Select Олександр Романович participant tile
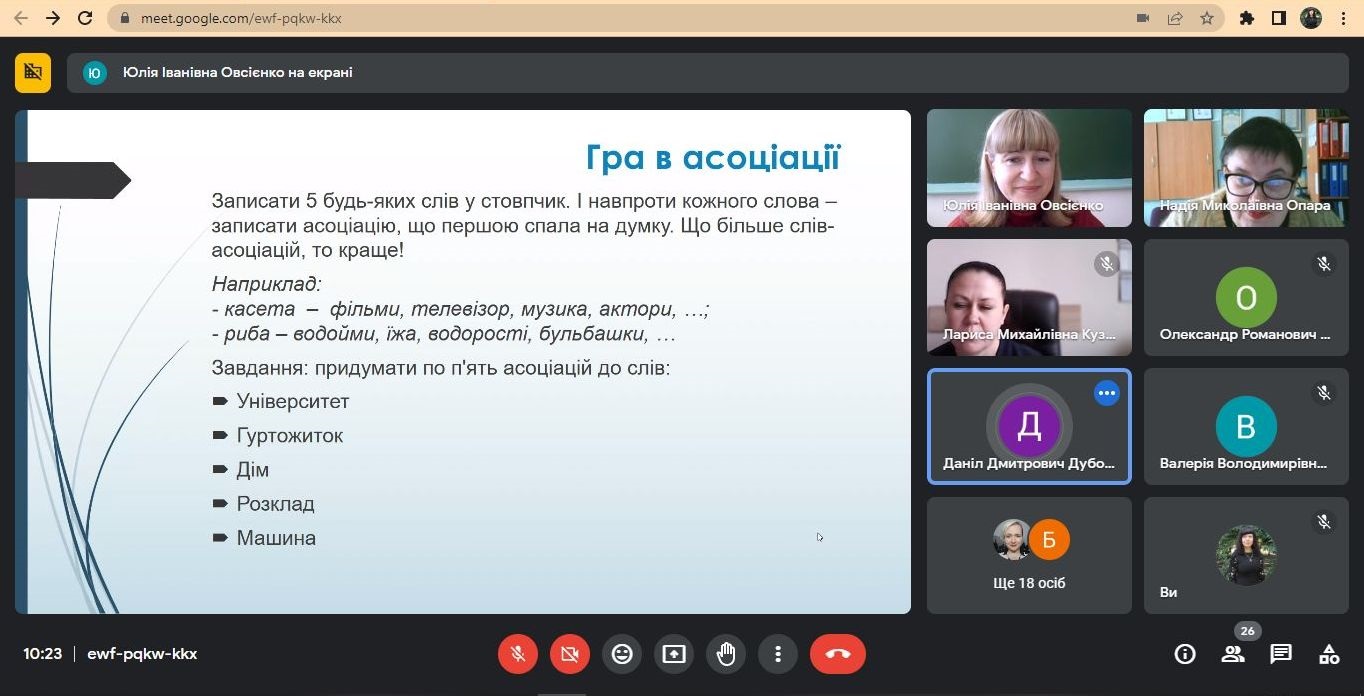 click(1246, 297)
